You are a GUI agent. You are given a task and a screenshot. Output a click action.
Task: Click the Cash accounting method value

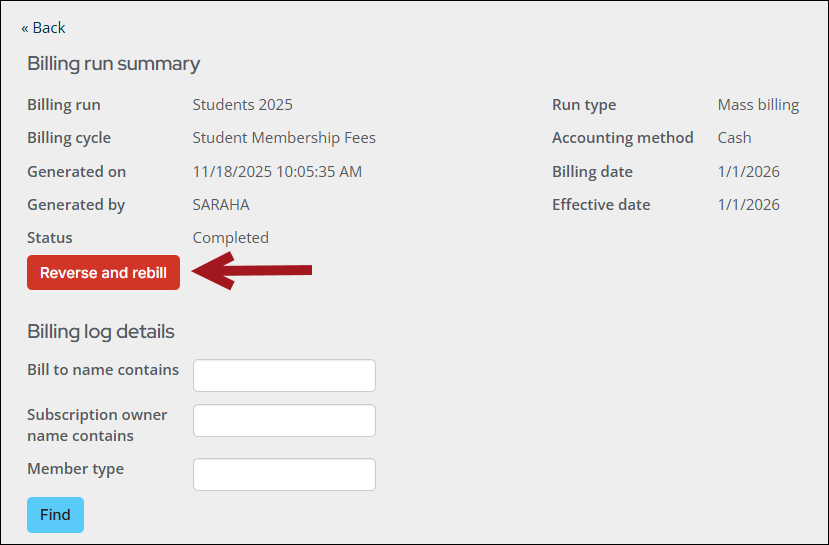pyautogui.click(x=734, y=138)
